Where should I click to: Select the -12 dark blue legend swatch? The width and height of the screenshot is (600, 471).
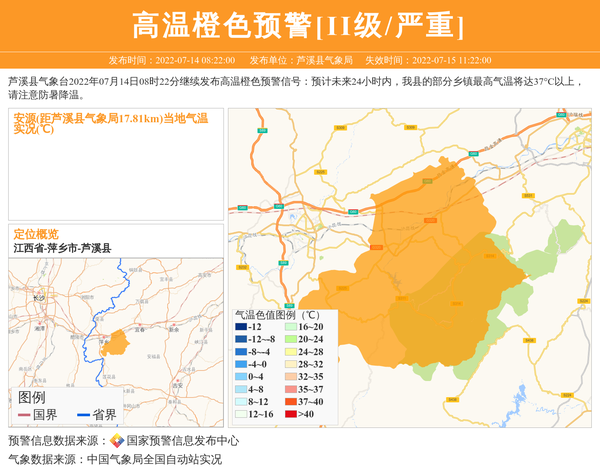click(241, 327)
